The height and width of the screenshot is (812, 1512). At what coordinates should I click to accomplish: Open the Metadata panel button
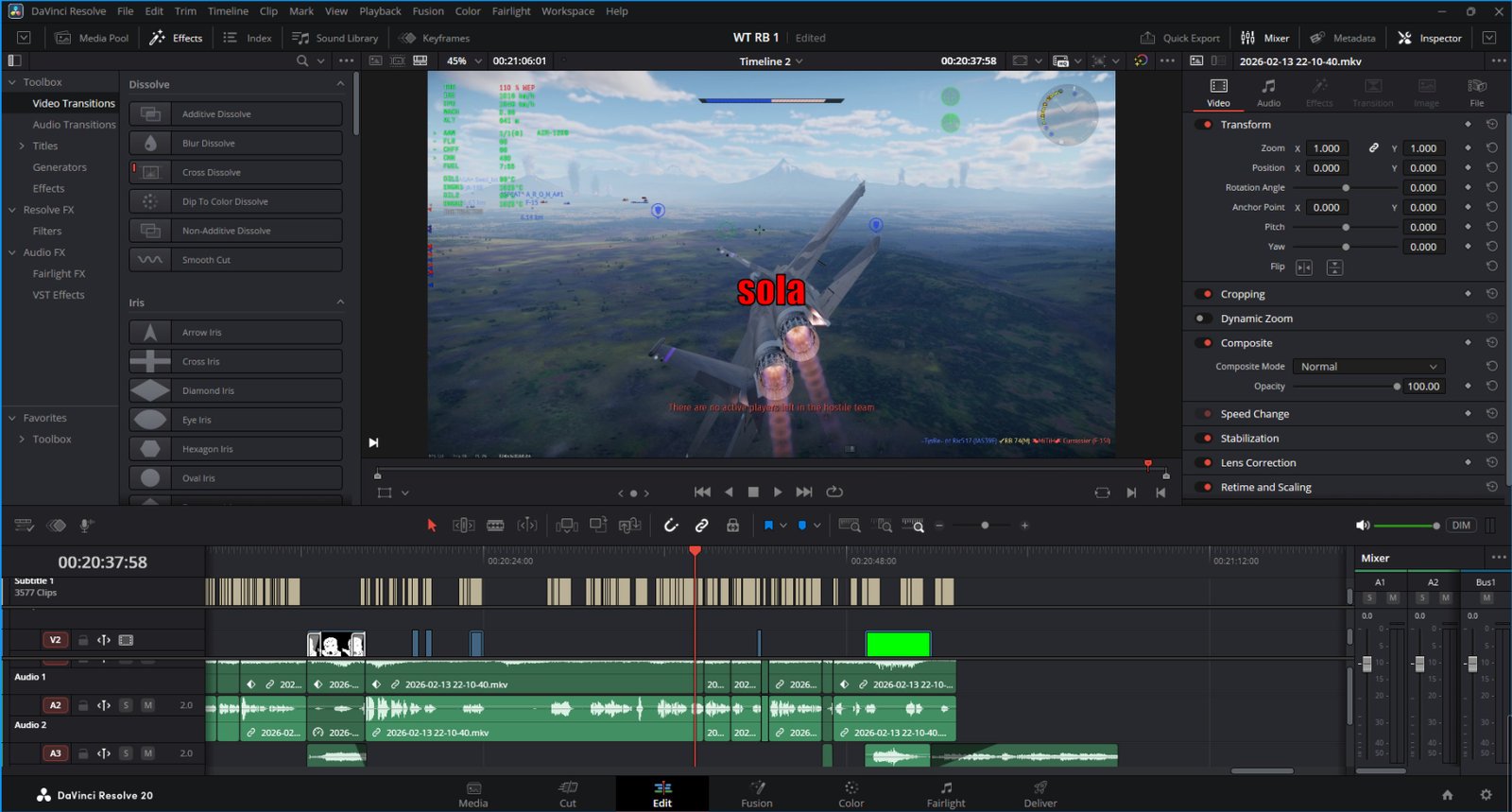1343,38
